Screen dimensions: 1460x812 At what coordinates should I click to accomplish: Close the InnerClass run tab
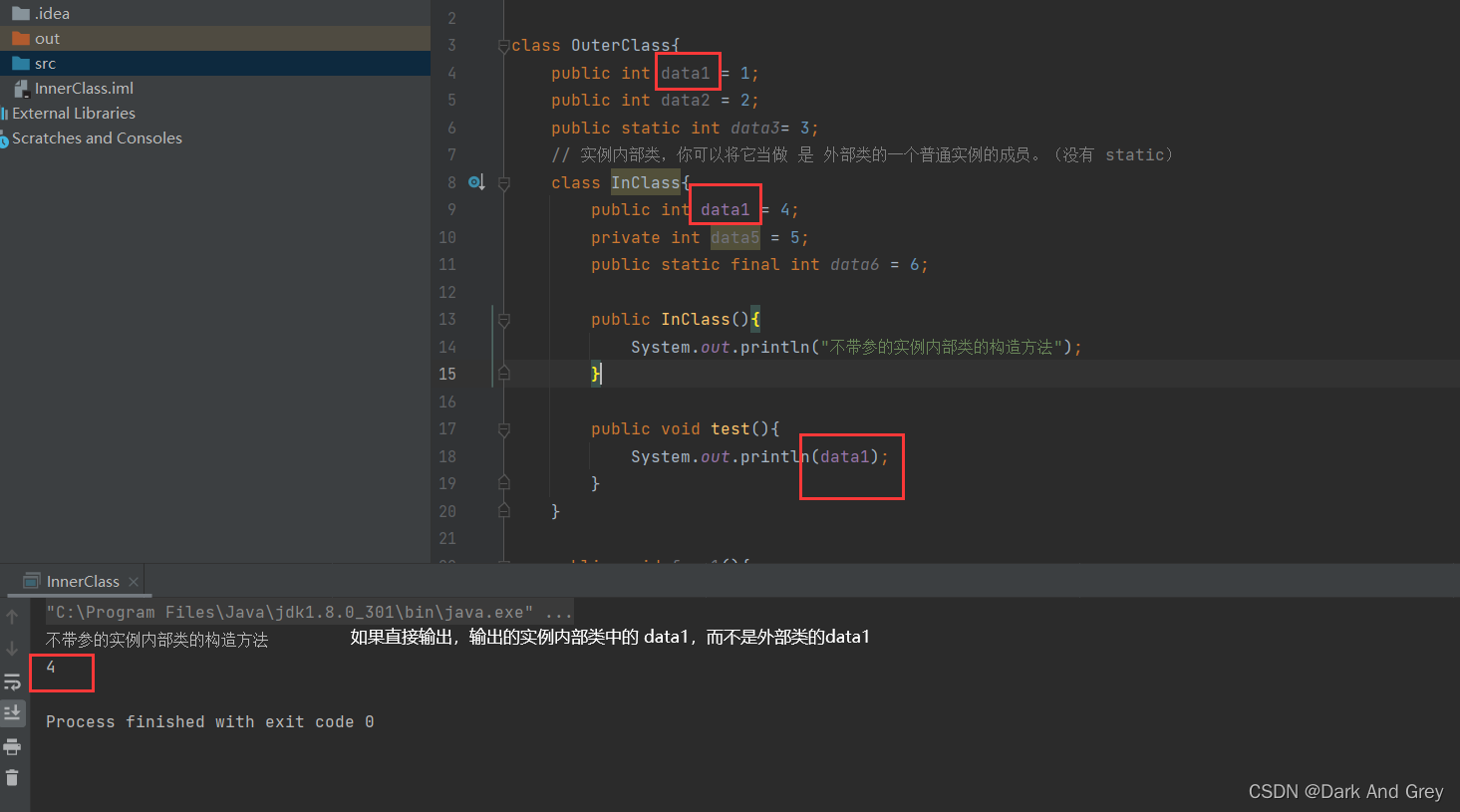[x=134, y=582]
